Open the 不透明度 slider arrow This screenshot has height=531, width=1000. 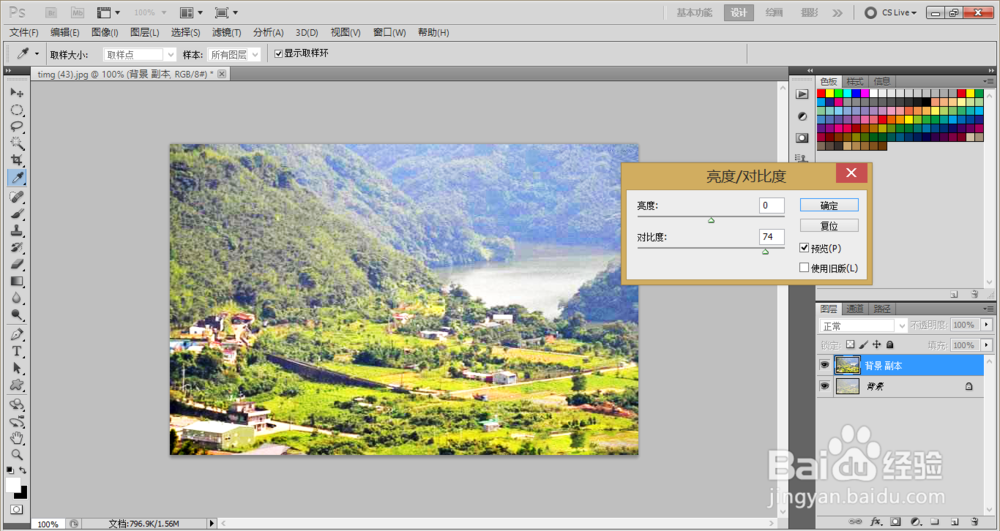(987, 325)
